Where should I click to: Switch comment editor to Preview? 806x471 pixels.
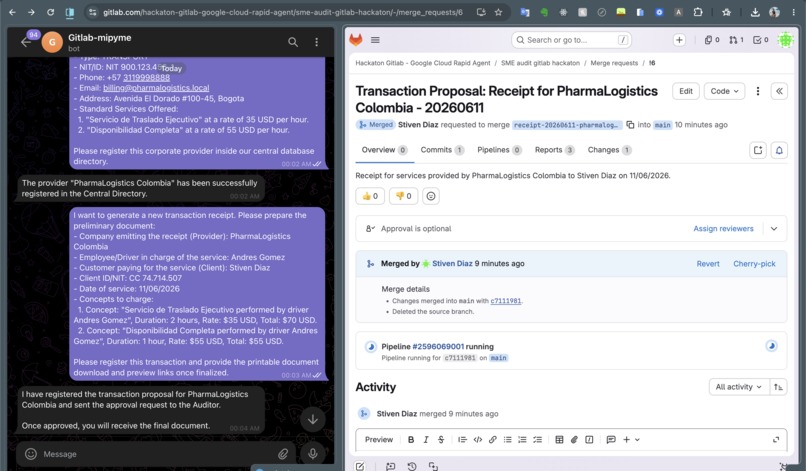(379, 440)
